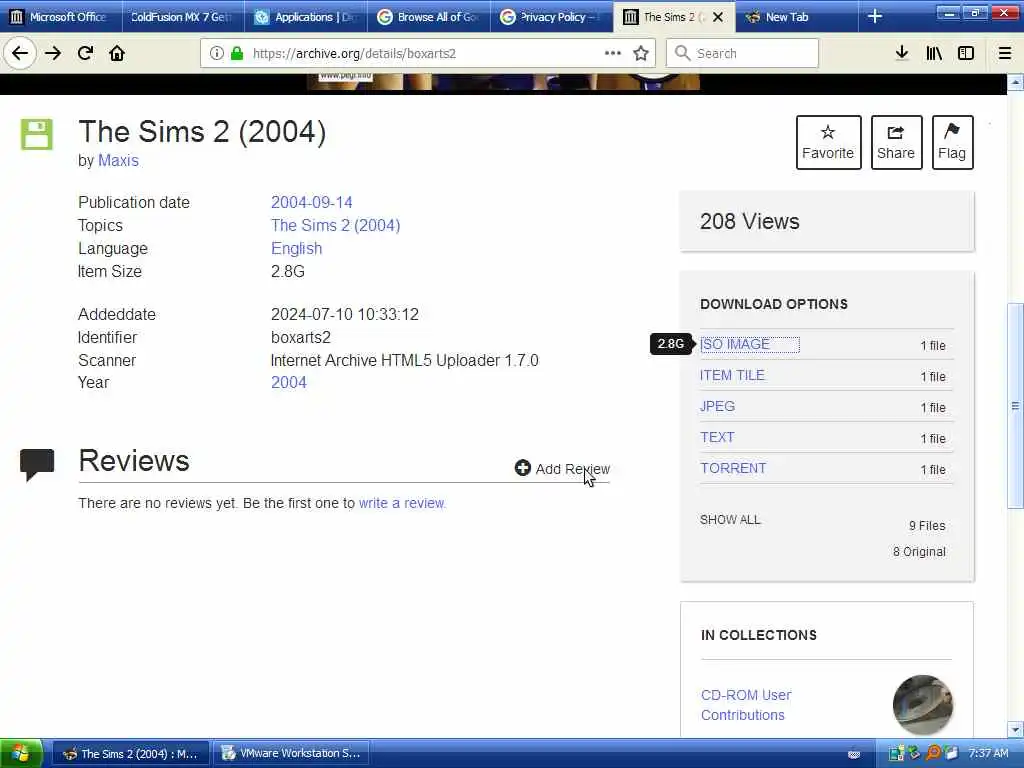Viewport: 1024px width, 768px height.
Task: Download the TEXT file
Action: (x=717, y=438)
